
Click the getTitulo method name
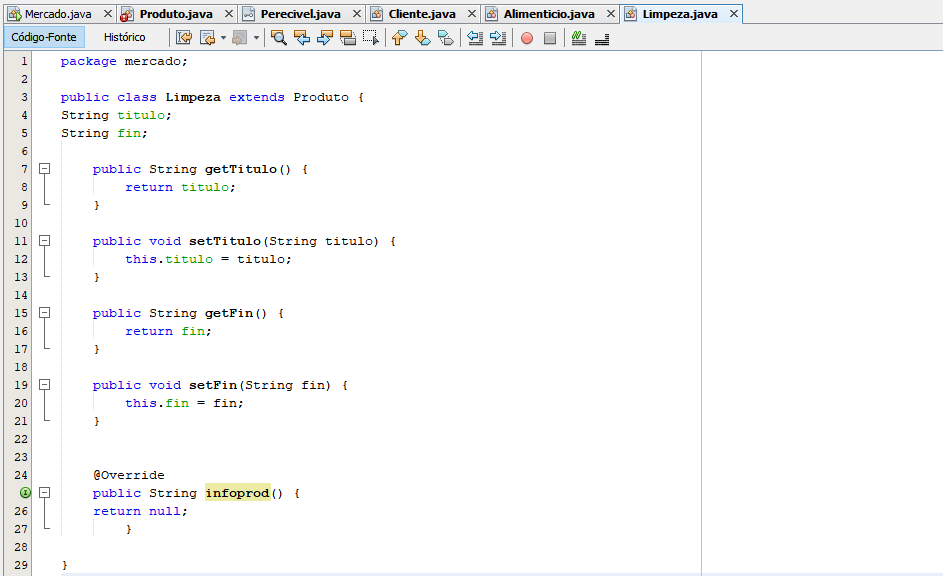coord(241,169)
